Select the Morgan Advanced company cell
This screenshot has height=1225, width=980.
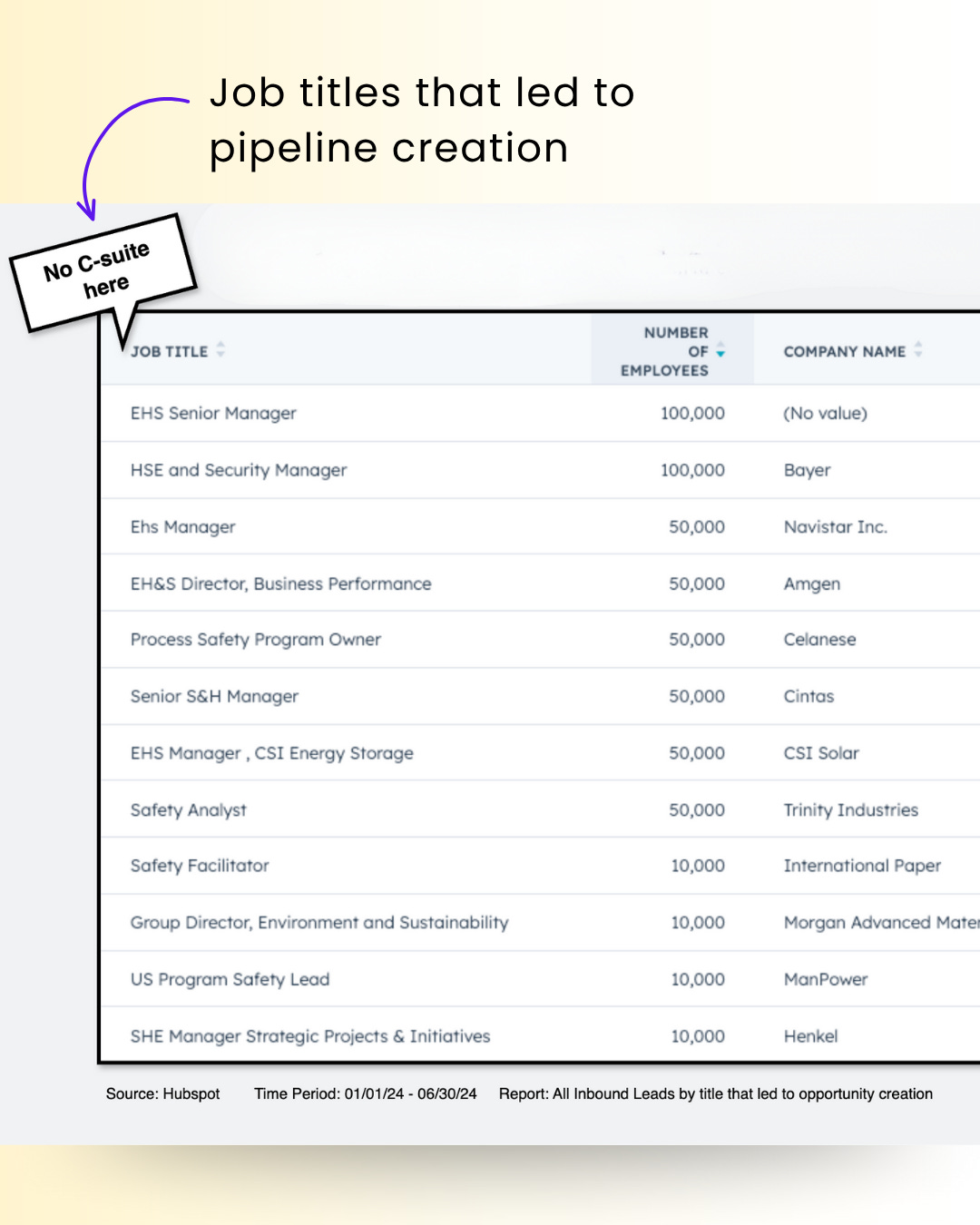click(881, 923)
